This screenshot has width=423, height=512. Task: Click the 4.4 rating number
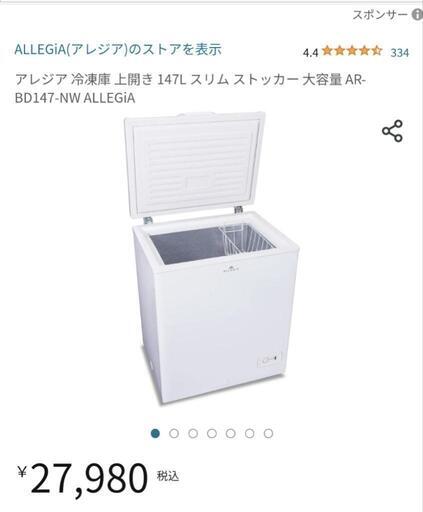[310, 52]
